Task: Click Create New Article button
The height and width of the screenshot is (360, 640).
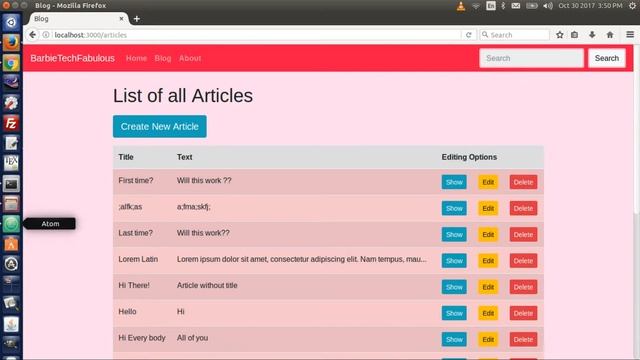Action: [x=160, y=127]
